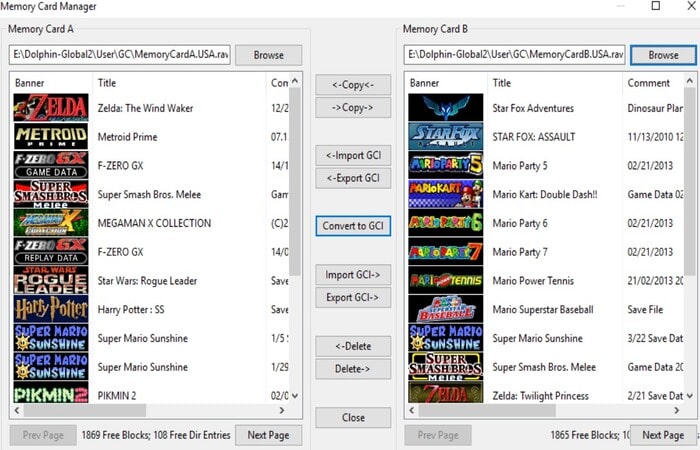The width and height of the screenshot is (700, 450).
Task: Click Card B vertical scrollbar down arrow
Action: pos(690,396)
